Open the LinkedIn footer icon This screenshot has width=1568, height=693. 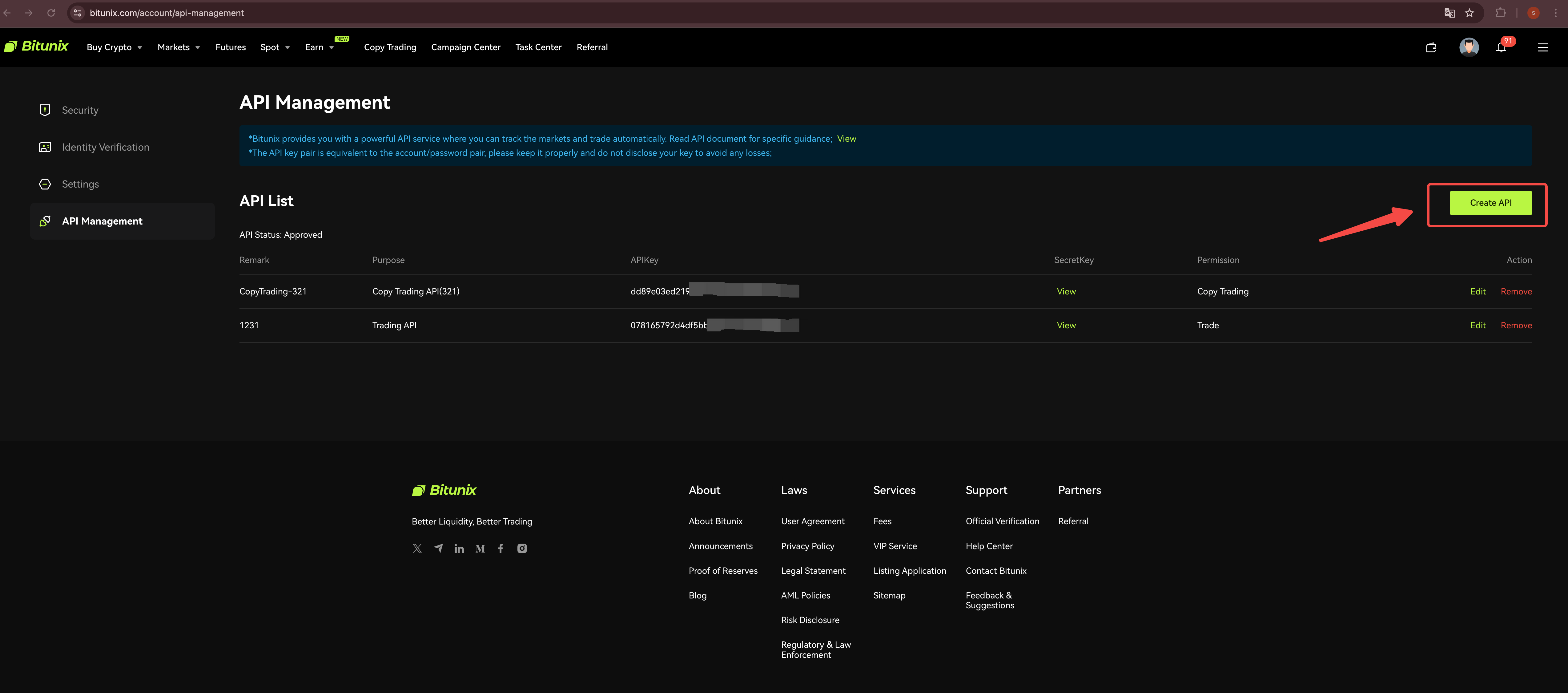[x=459, y=549]
